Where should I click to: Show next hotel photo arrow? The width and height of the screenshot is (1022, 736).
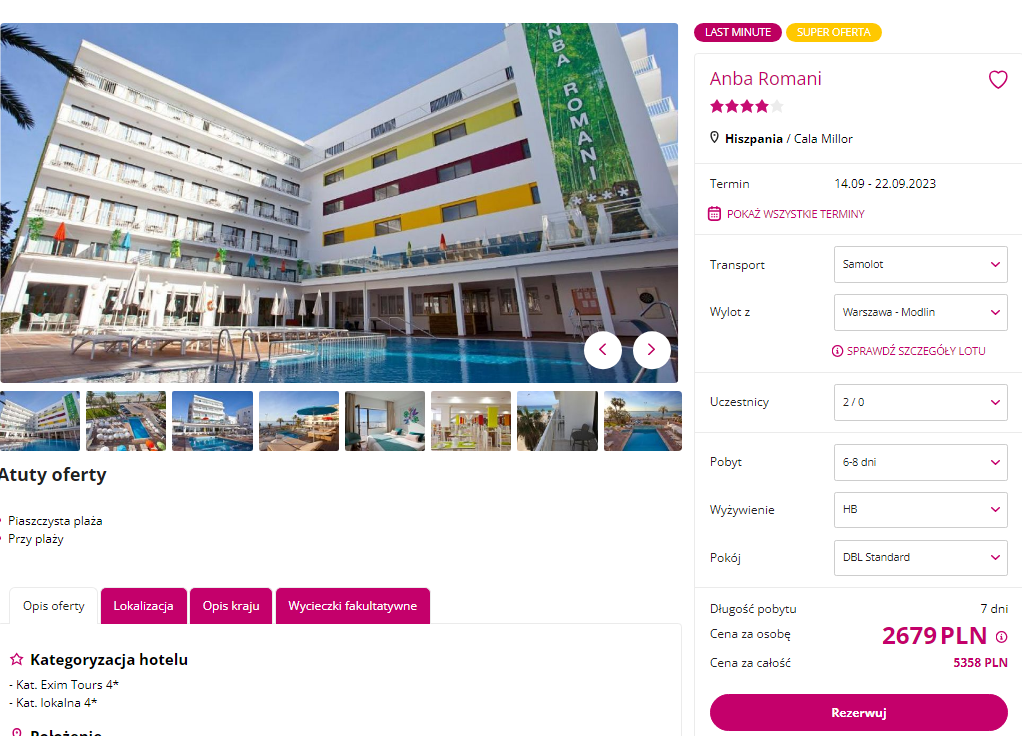(x=651, y=350)
